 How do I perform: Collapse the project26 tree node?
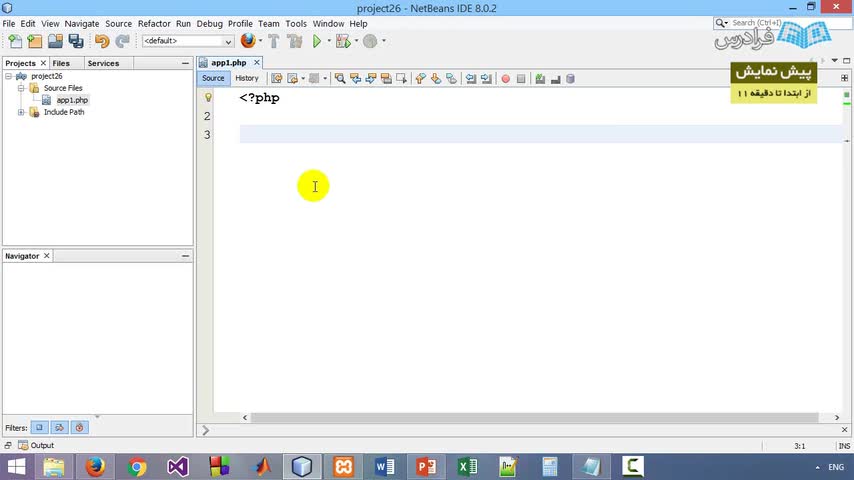(x=9, y=76)
